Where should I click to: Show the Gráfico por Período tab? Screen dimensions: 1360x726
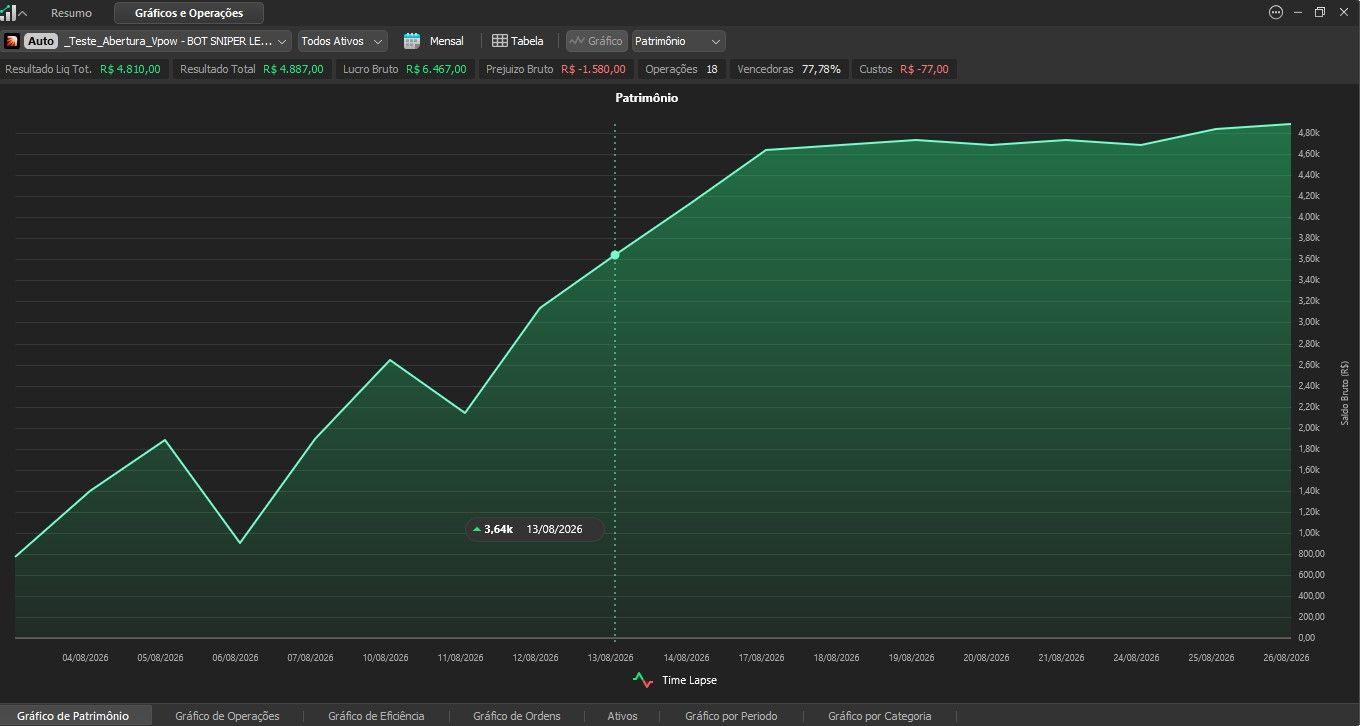731,716
